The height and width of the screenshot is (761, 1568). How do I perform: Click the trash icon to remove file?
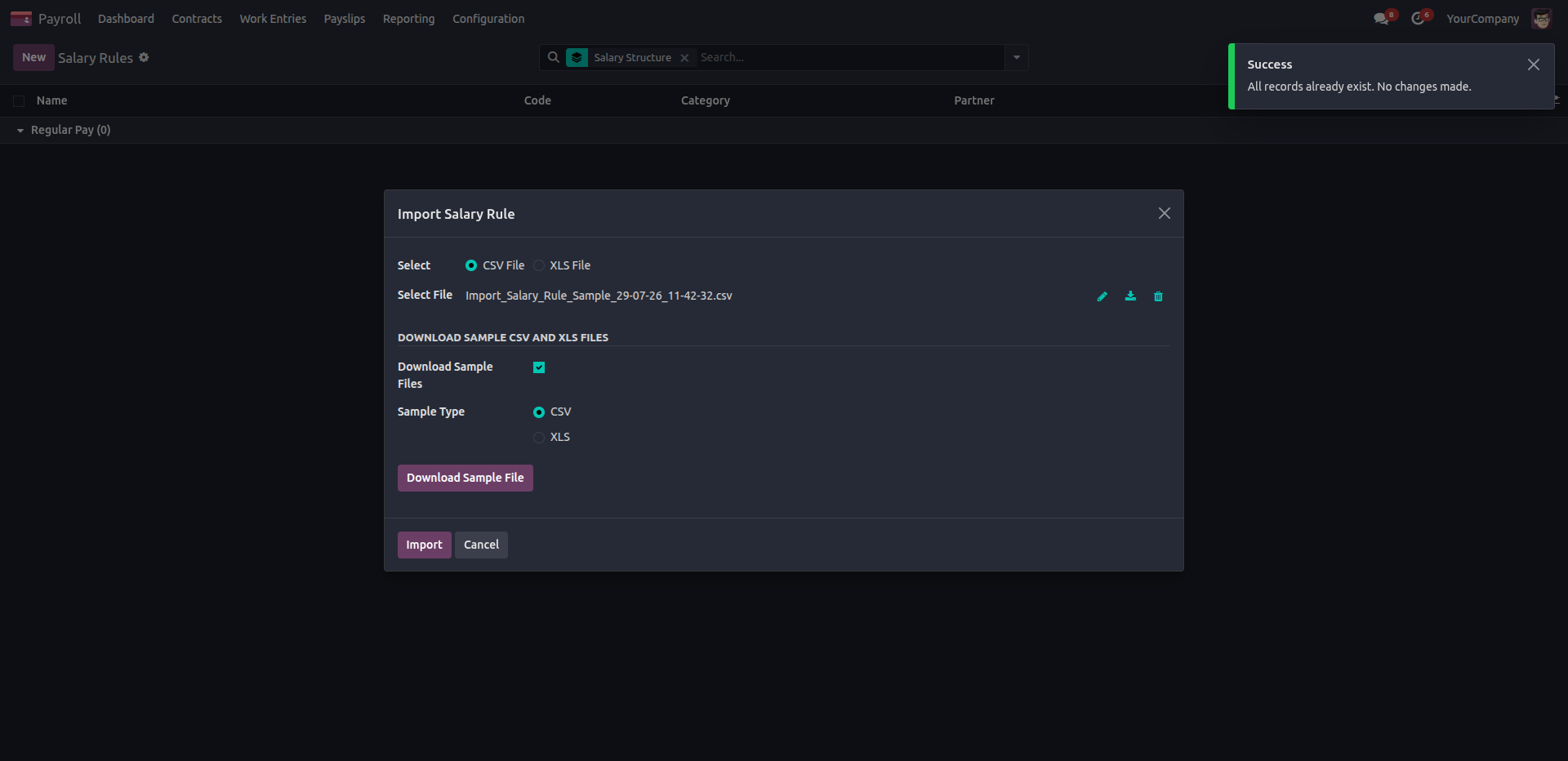1158,296
